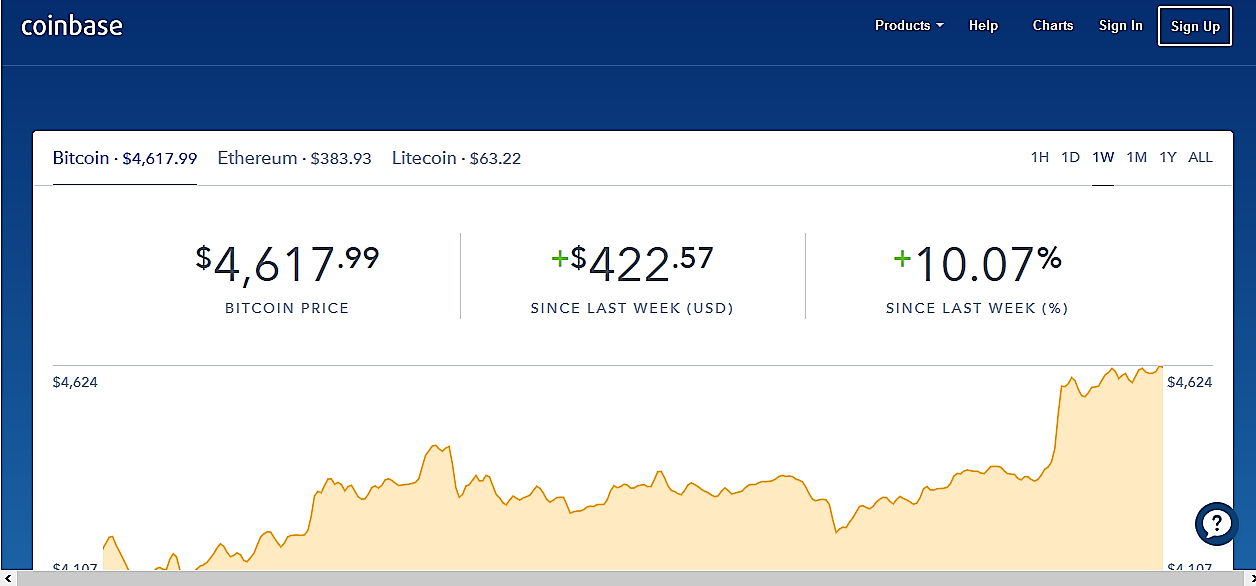The image size is (1256, 586).
Task: Click the right $4,624 axis label
Action: [1190, 382]
